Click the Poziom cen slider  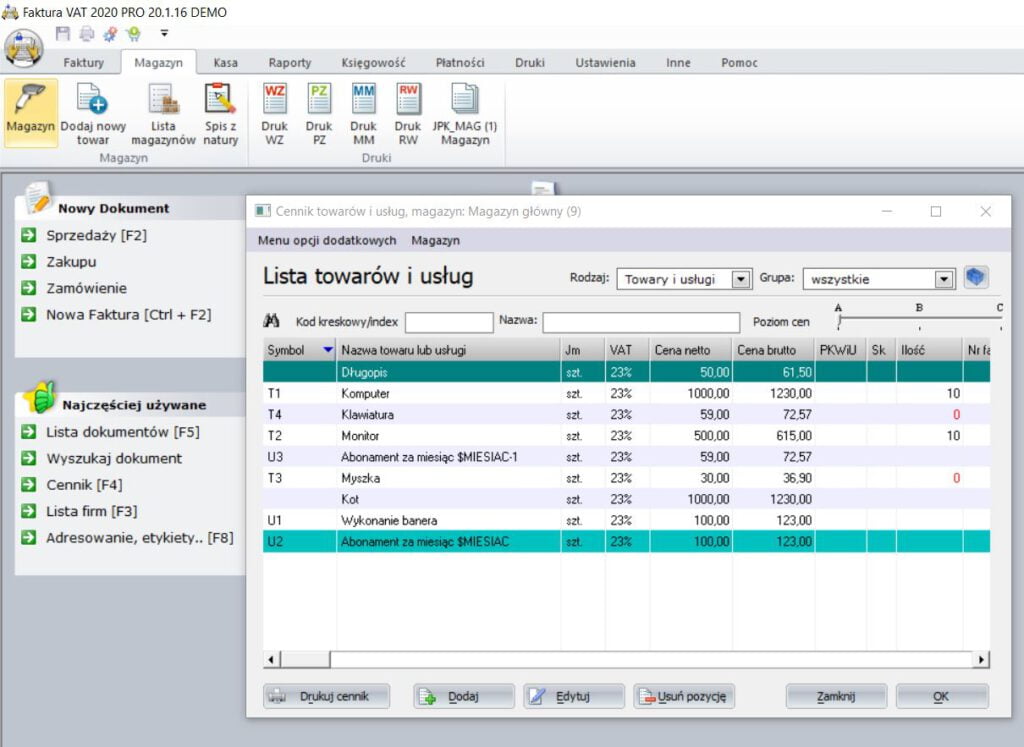918,321
